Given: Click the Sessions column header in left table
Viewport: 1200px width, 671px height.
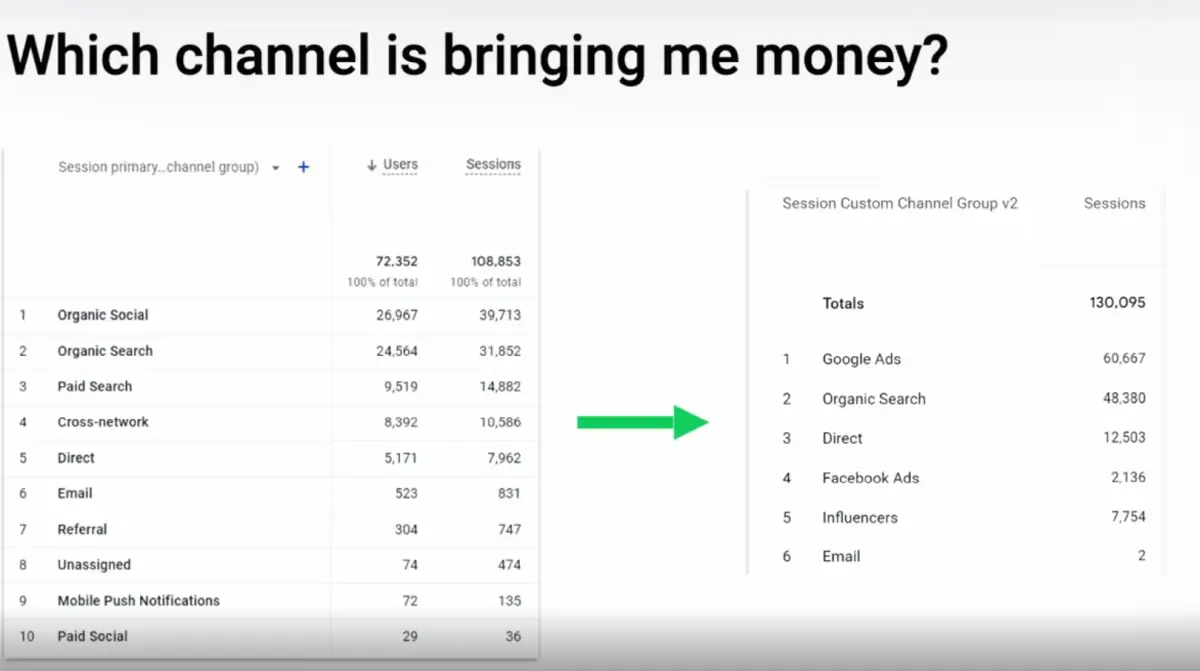Looking at the screenshot, I should tap(493, 165).
